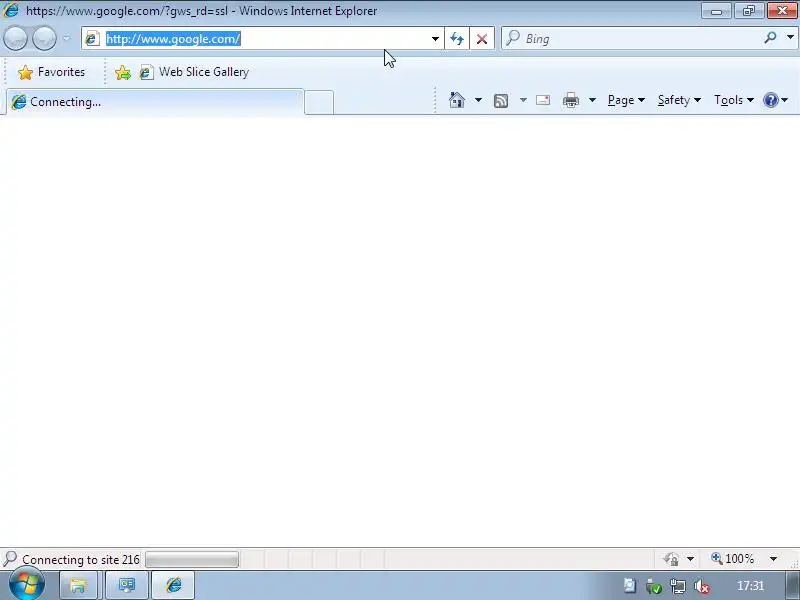The height and width of the screenshot is (600, 800).
Task: Click the Back navigation button
Action: 15,39
